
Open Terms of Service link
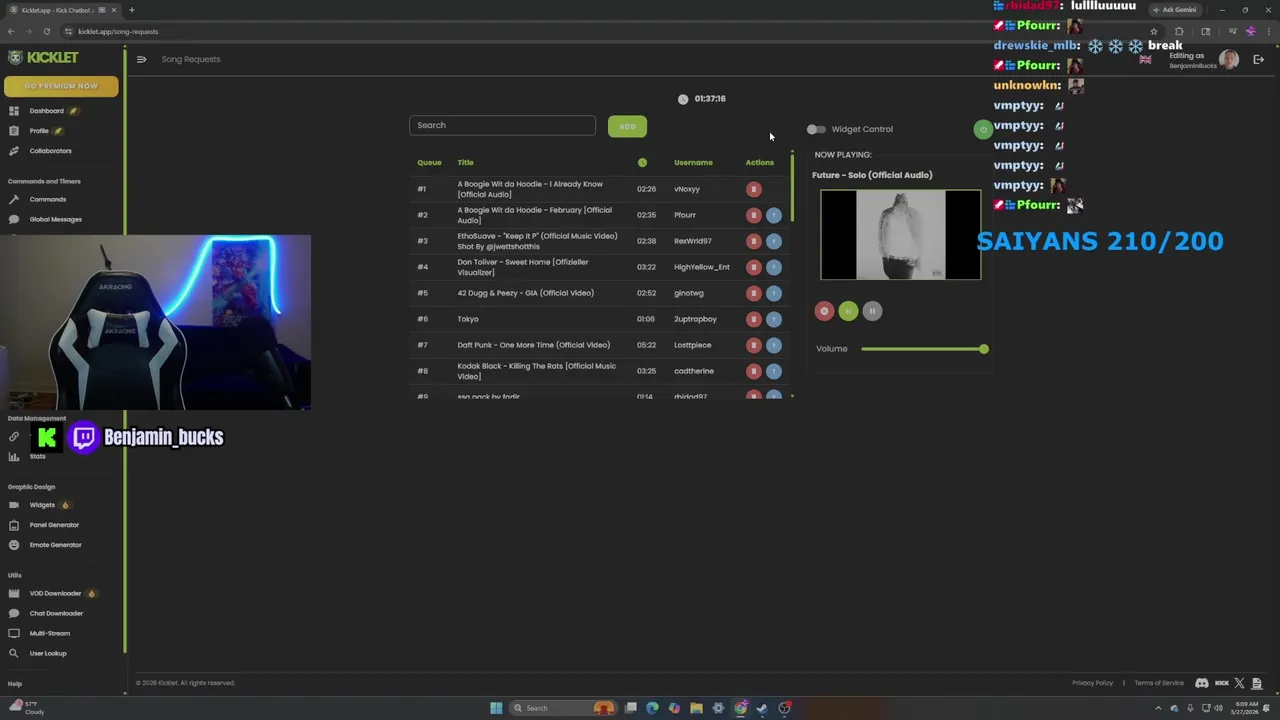pyautogui.click(x=1159, y=683)
